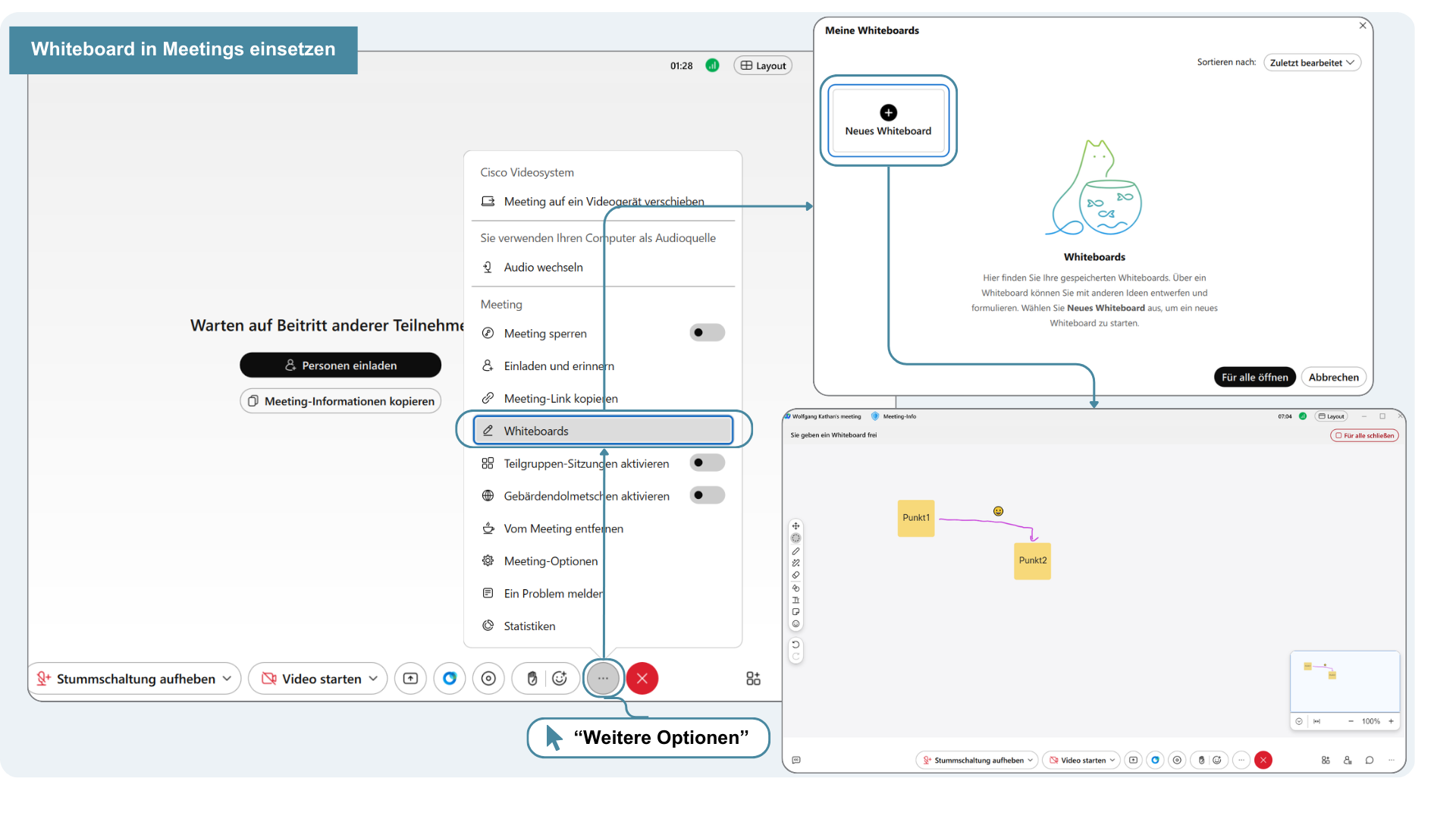This screenshot has width=1456, height=819.
Task: Select the lasso selection tool in whiteboard toolbar
Action: (x=795, y=538)
